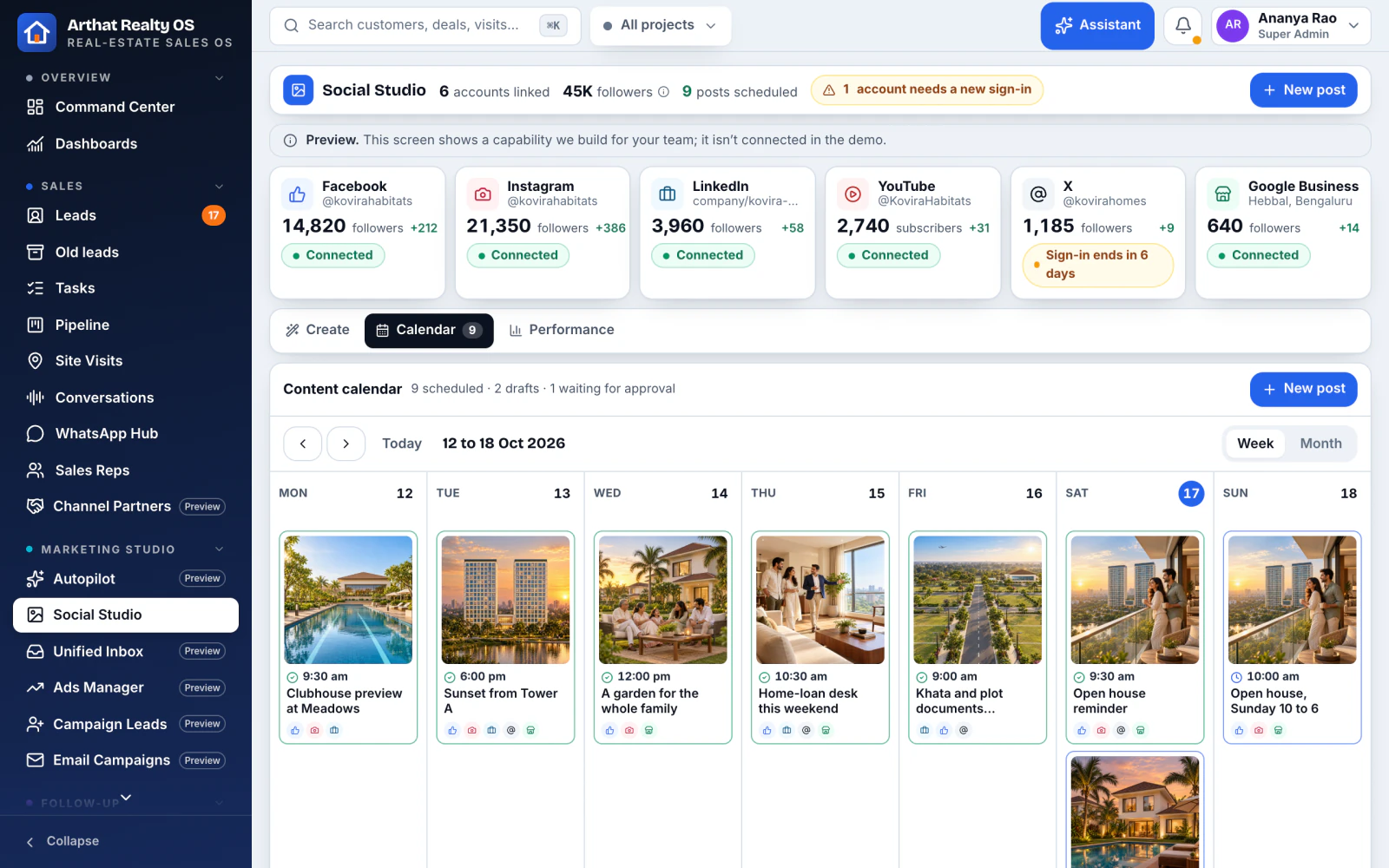Click the LinkedIn briefcase account icon
The image size is (1389, 868).
coord(668,194)
